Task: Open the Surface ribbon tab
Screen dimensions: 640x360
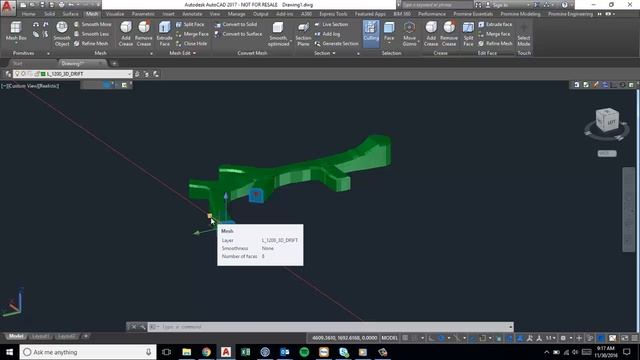Action: coord(70,14)
